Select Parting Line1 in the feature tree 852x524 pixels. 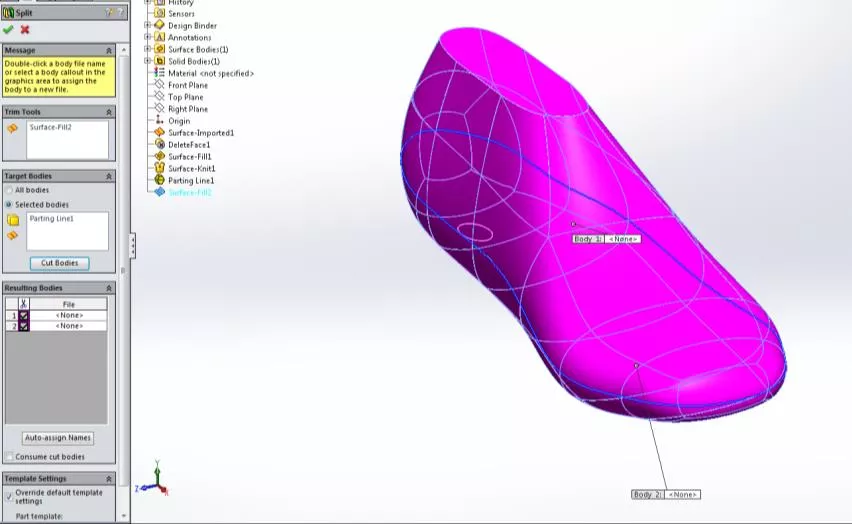click(191, 180)
